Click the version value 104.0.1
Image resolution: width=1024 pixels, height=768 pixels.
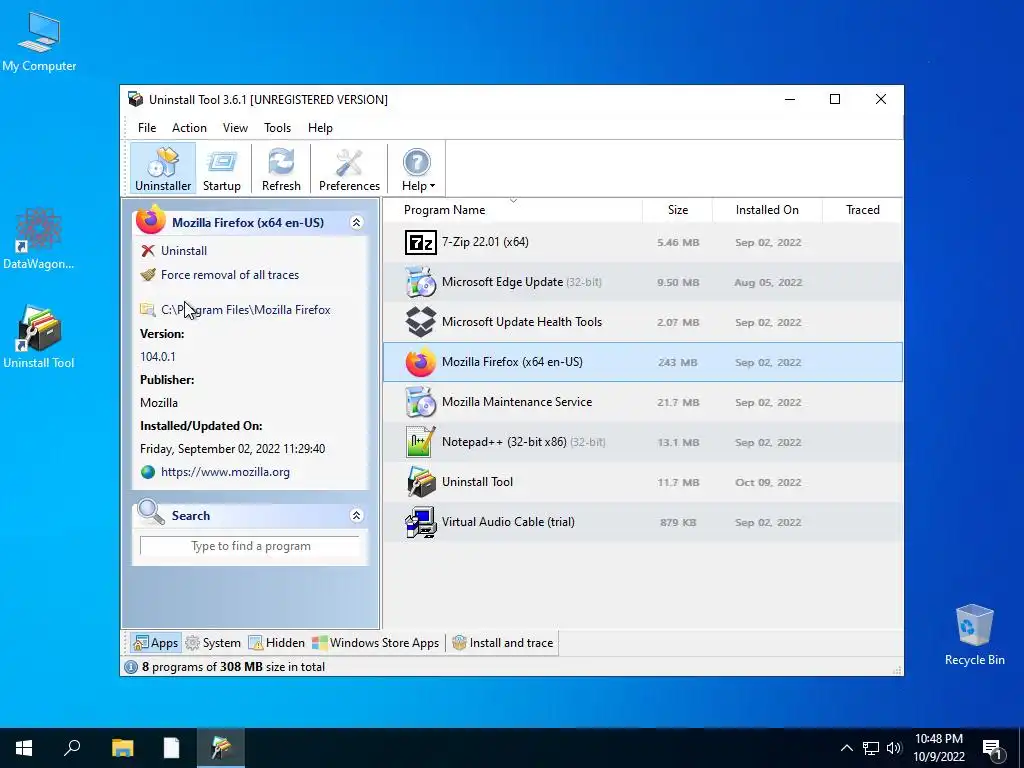pyautogui.click(x=157, y=357)
